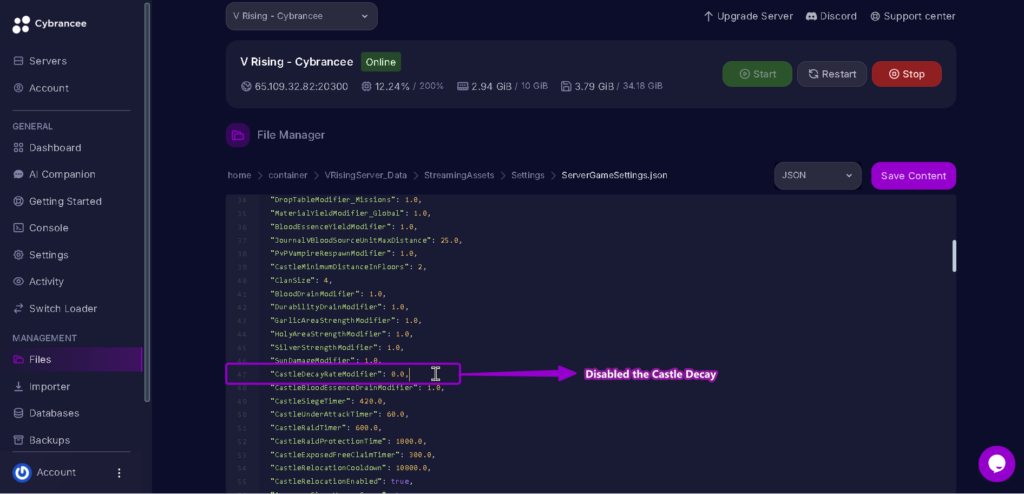Open the account three-dot menu
Viewport: 1024px width, 494px height.
[119, 472]
